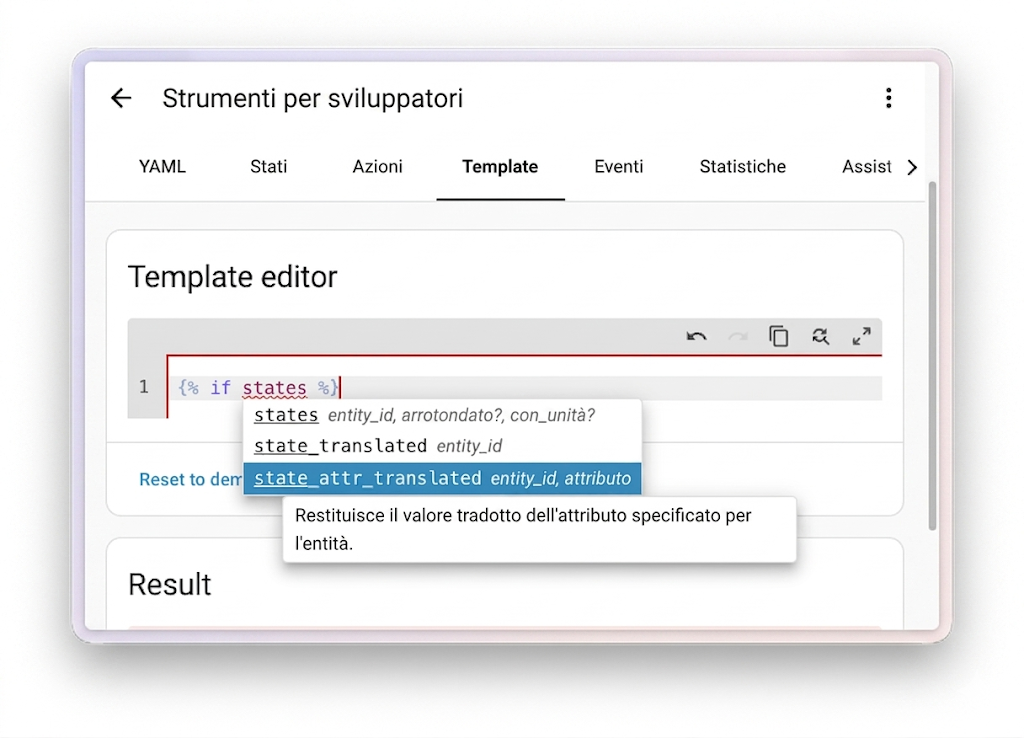Choose the 'state_translated' autocomplete suggestion
The height and width of the screenshot is (738, 1024).
click(x=442, y=446)
